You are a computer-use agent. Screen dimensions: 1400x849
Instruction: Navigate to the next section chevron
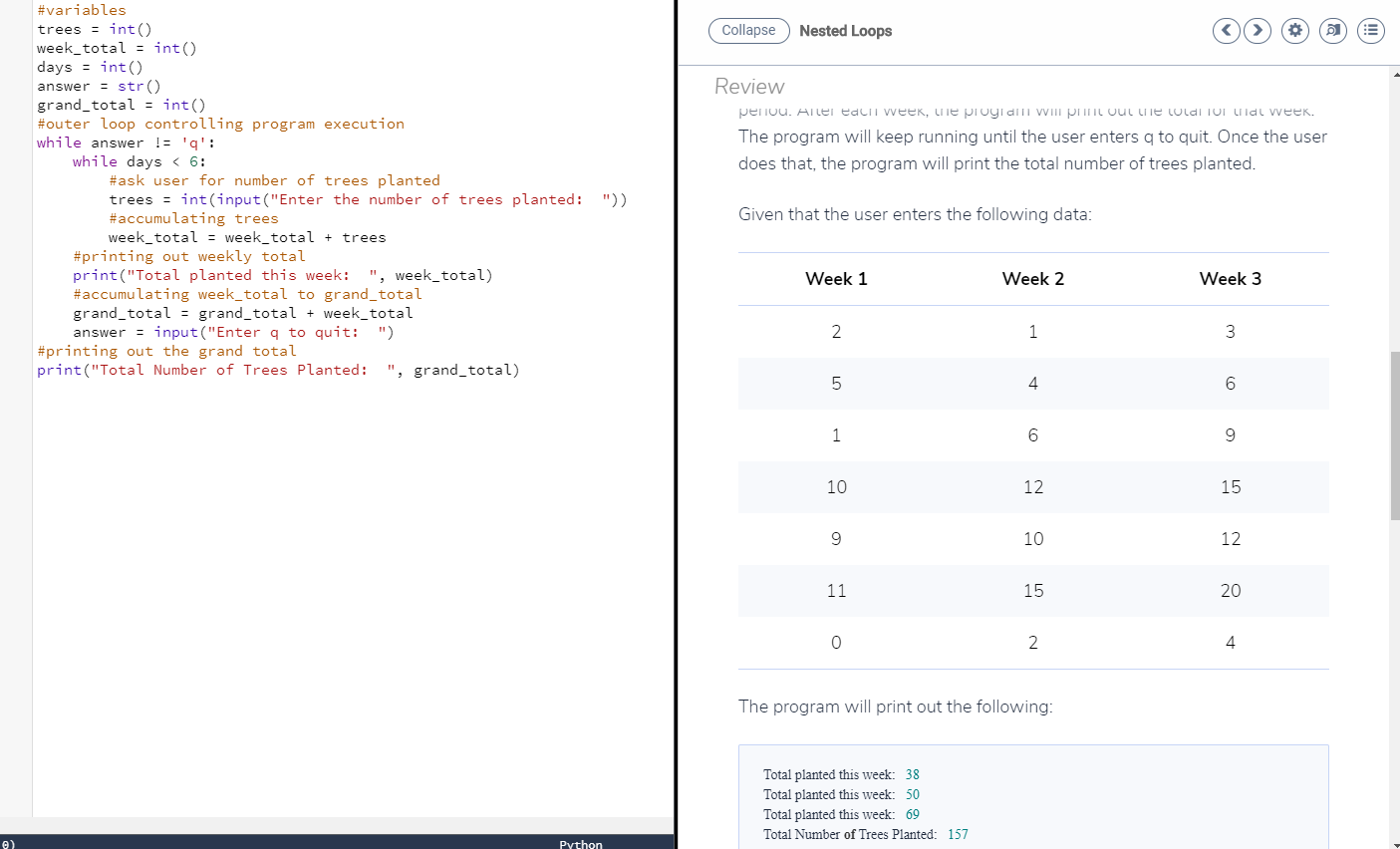click(1257, 31)
